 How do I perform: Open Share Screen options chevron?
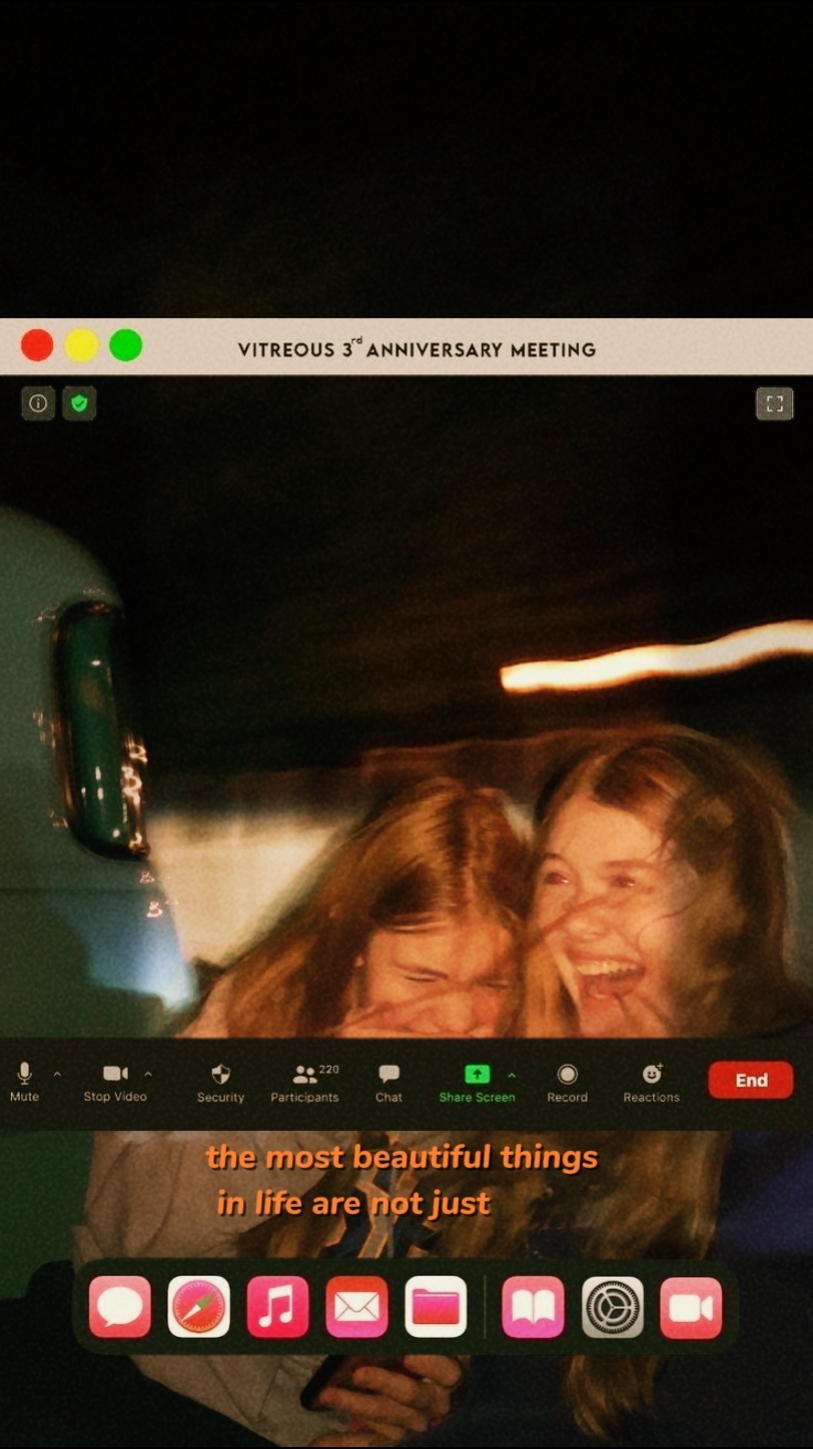coord(512,1075)
